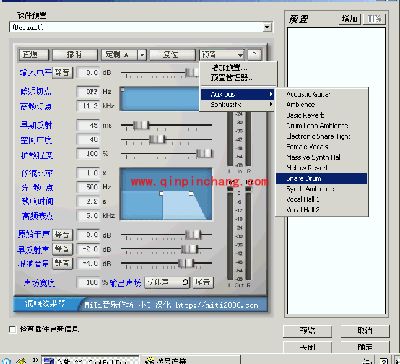Open the presets dropdown left of '?' button

pyautogui.click(x=222, y=55)
